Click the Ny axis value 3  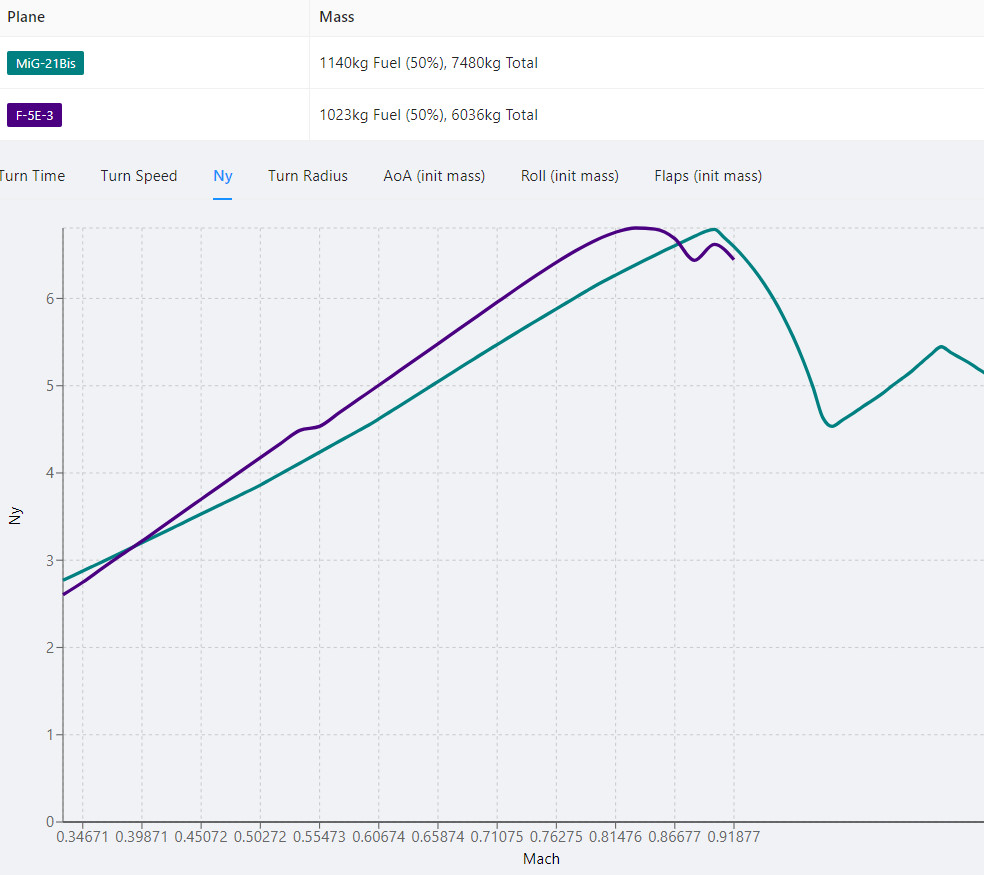pyautogui.click(x=50, y=561)
